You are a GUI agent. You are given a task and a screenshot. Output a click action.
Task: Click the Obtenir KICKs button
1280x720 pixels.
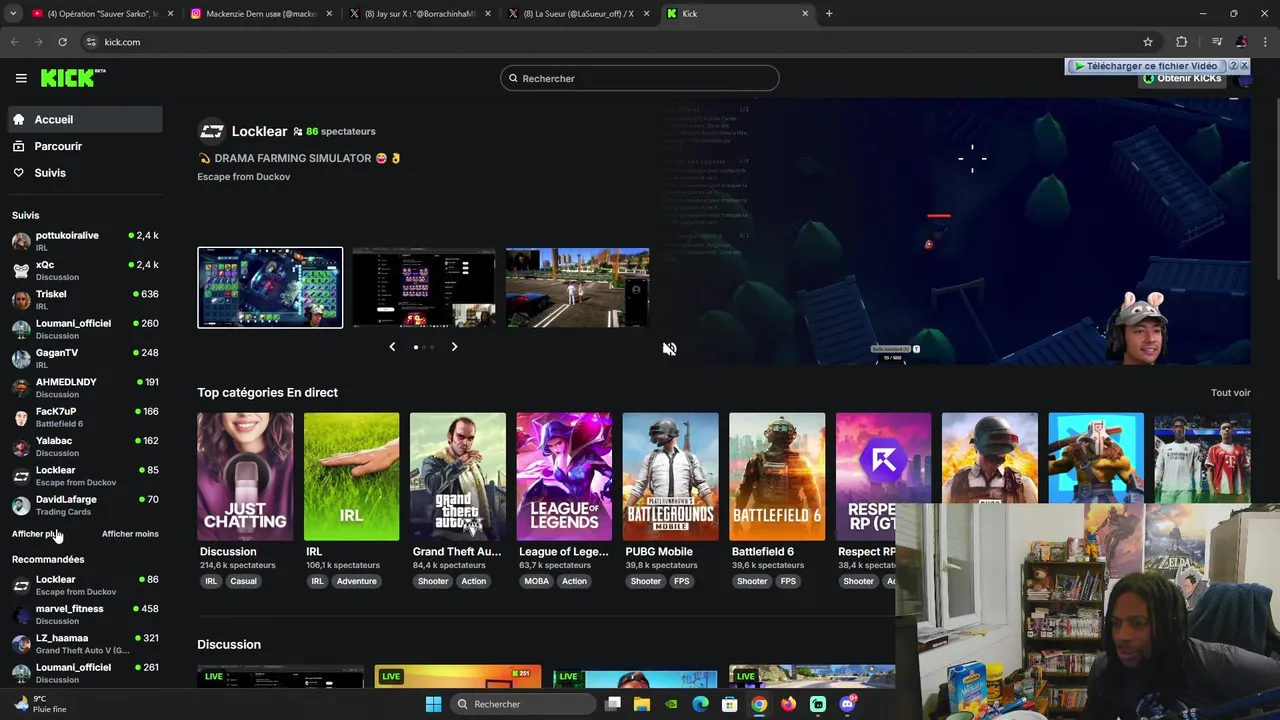point(1182,78)
